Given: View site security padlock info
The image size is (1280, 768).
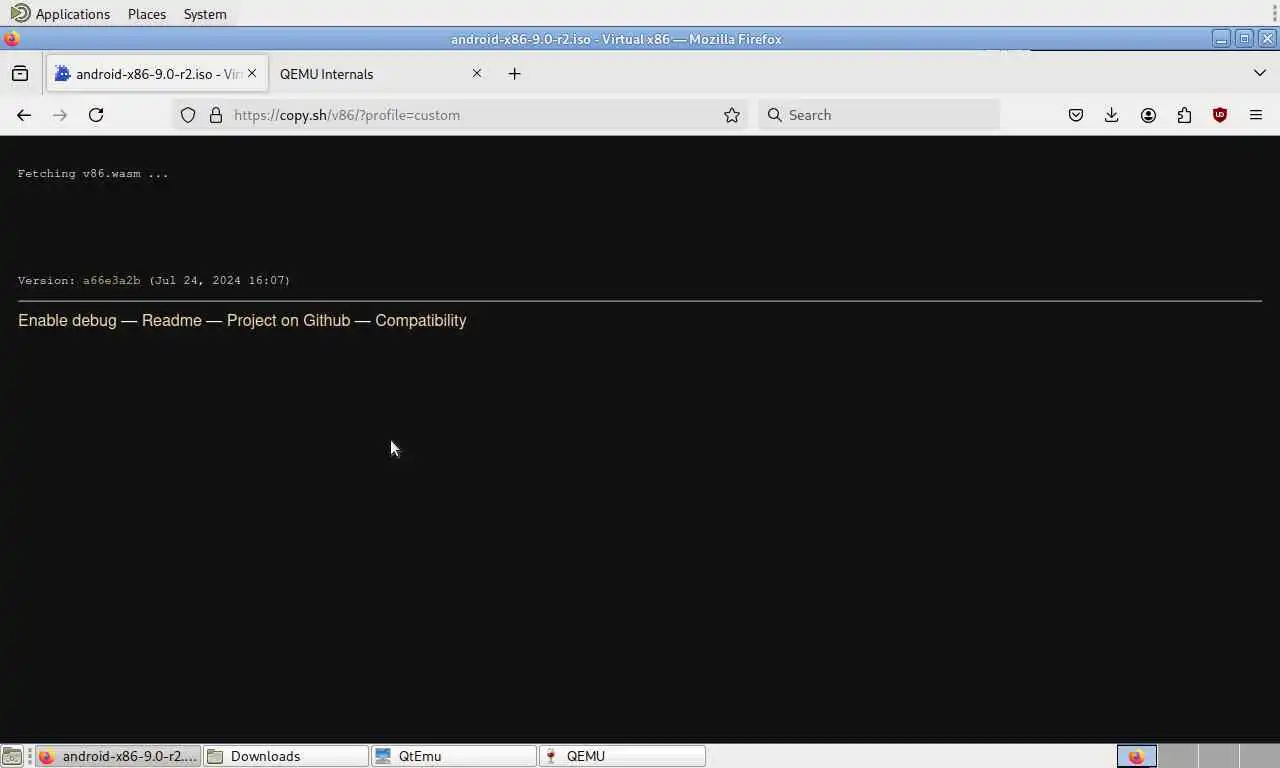Looking at the screenshot, I should click(x=215, y=115).
